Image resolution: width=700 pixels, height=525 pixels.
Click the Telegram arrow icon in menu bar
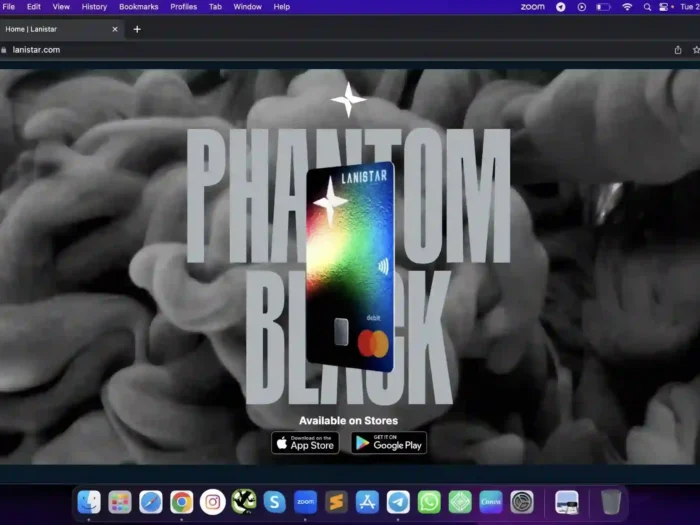(x=561, y=7)
